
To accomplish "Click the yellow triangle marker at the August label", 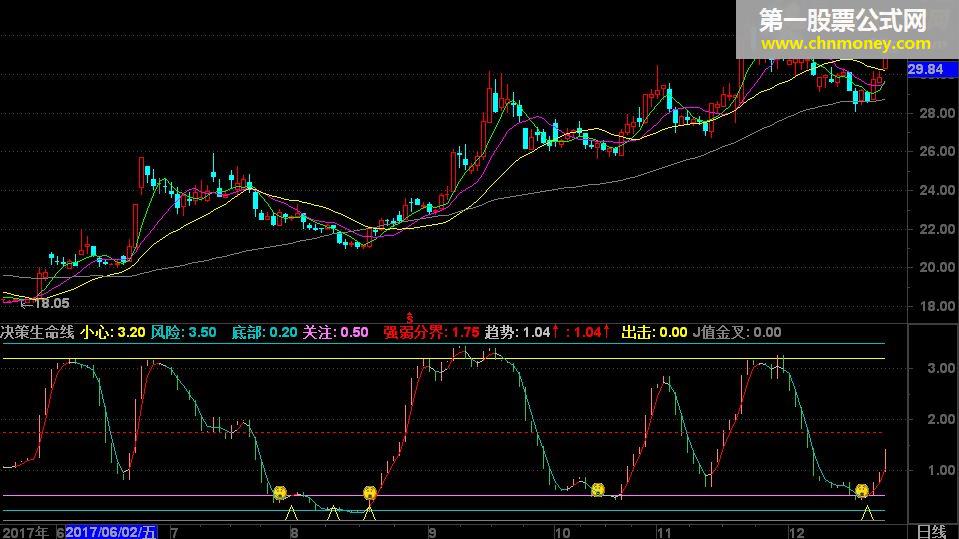I will click(292, 513).
